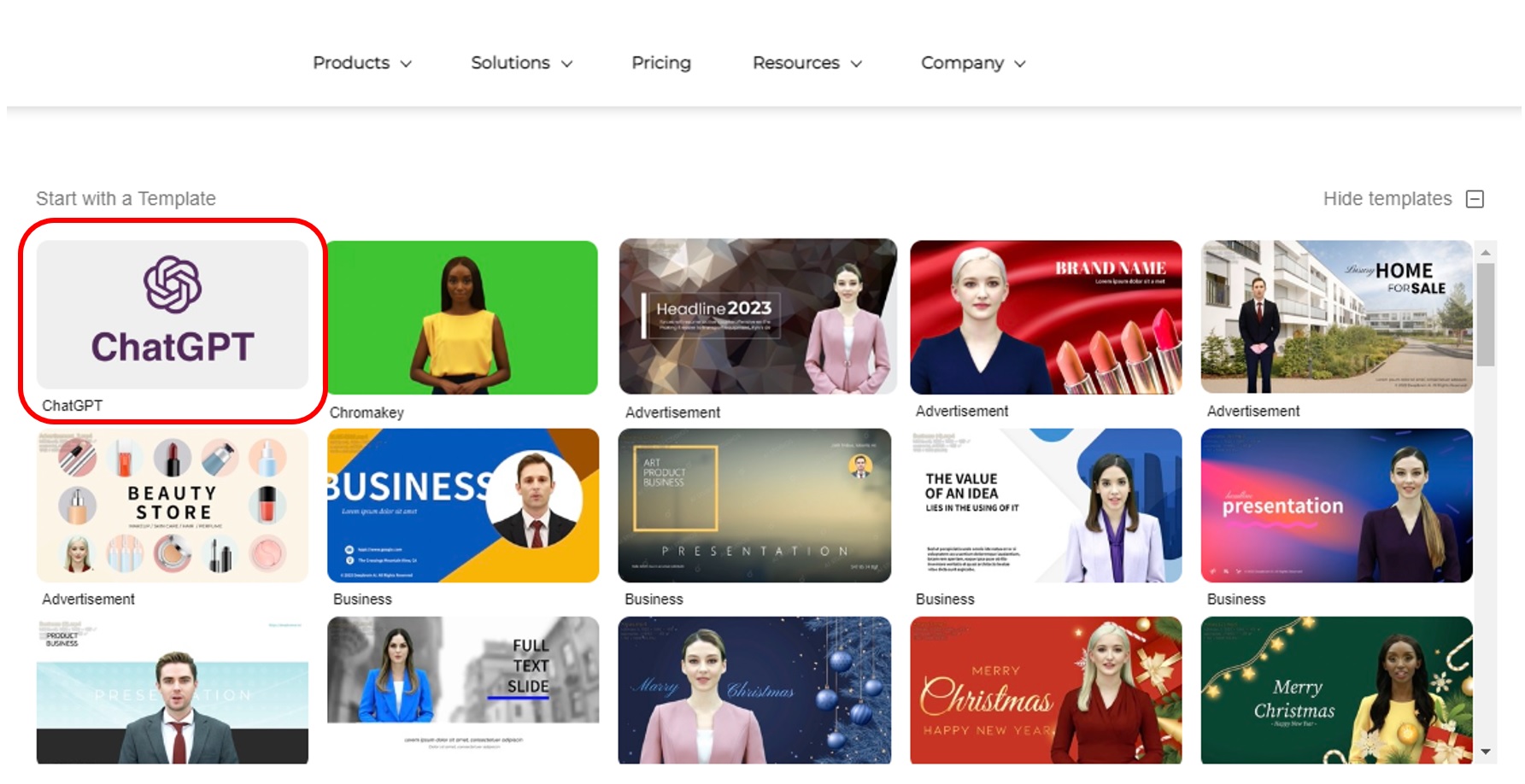Click the scroll down arrow of templates list
Screen dimensions: 1525x784
1486,752
